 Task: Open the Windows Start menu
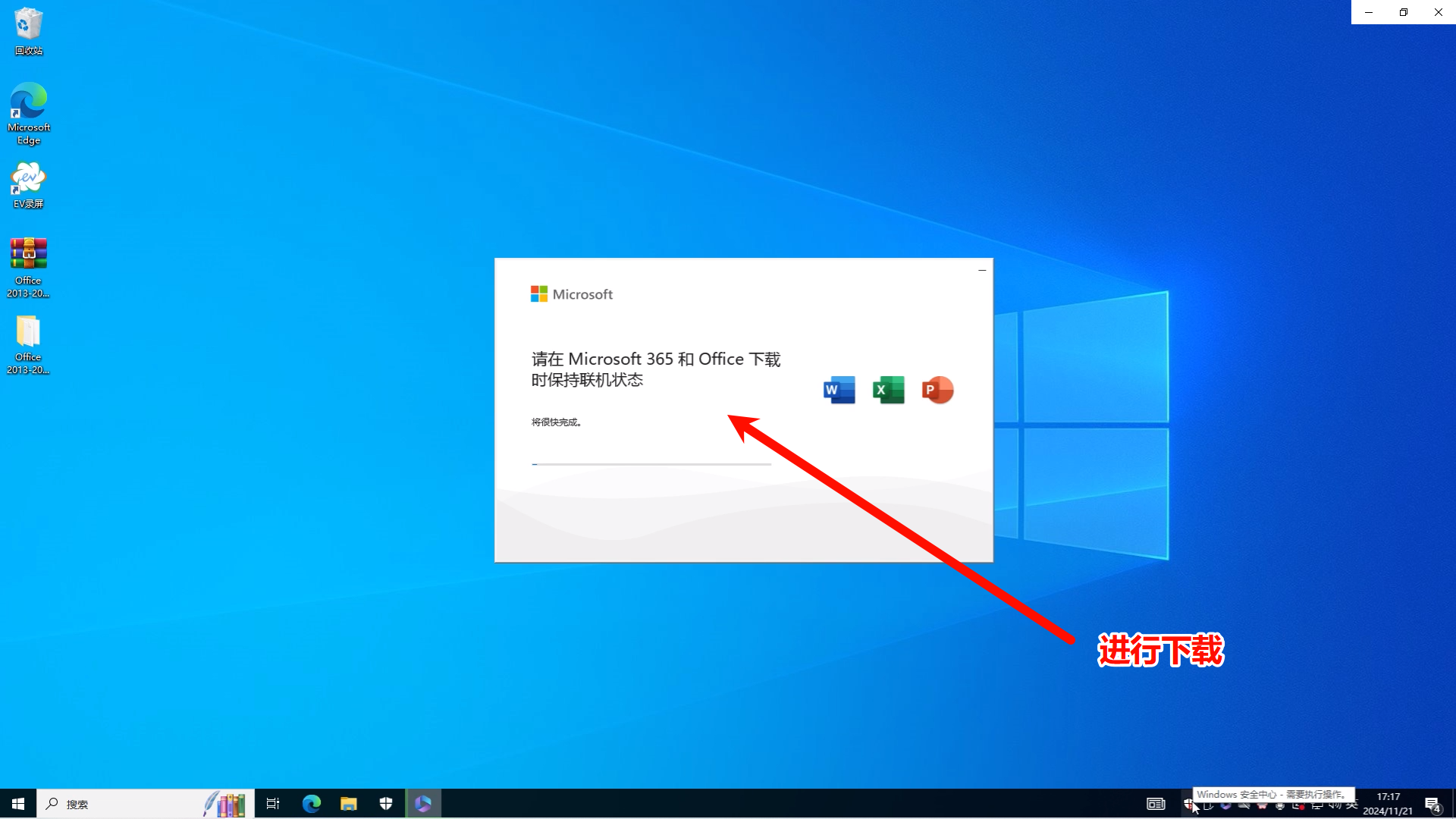point(18,804)
